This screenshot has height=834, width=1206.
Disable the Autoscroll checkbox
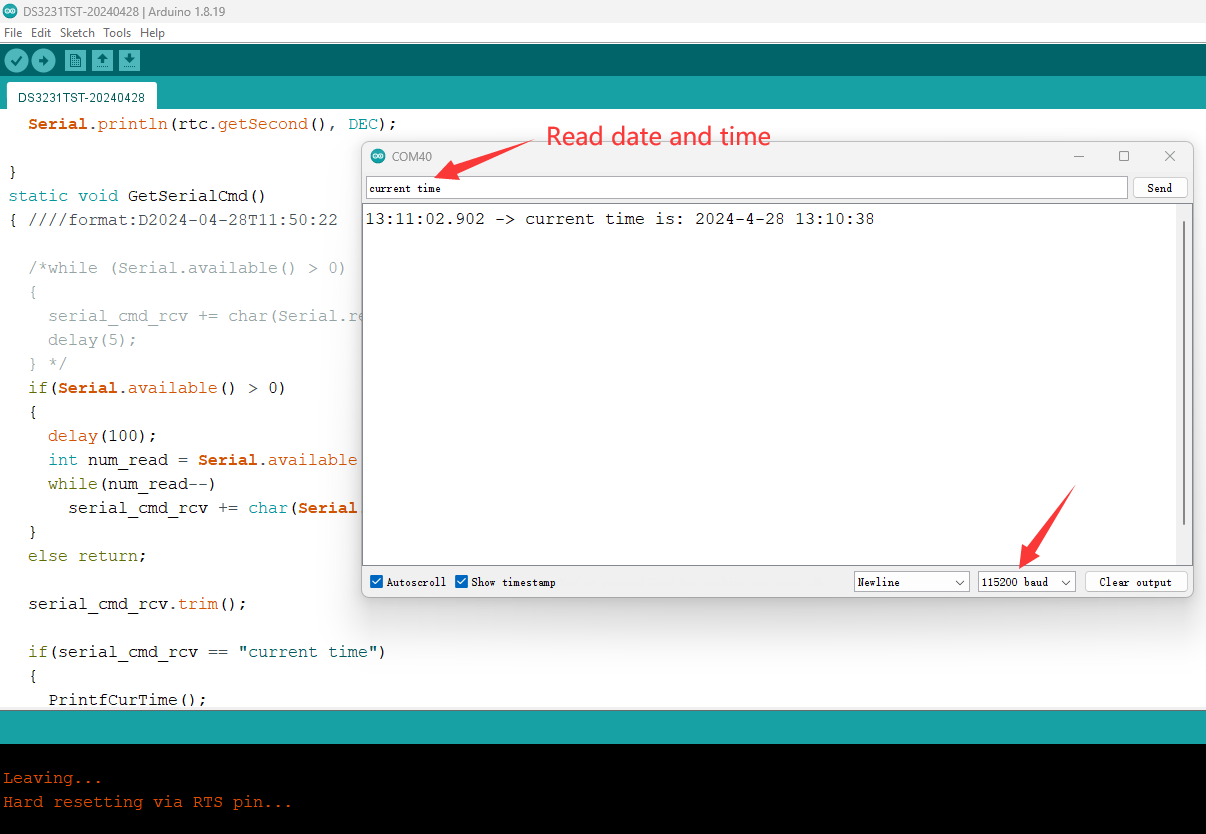coord(377,582)
